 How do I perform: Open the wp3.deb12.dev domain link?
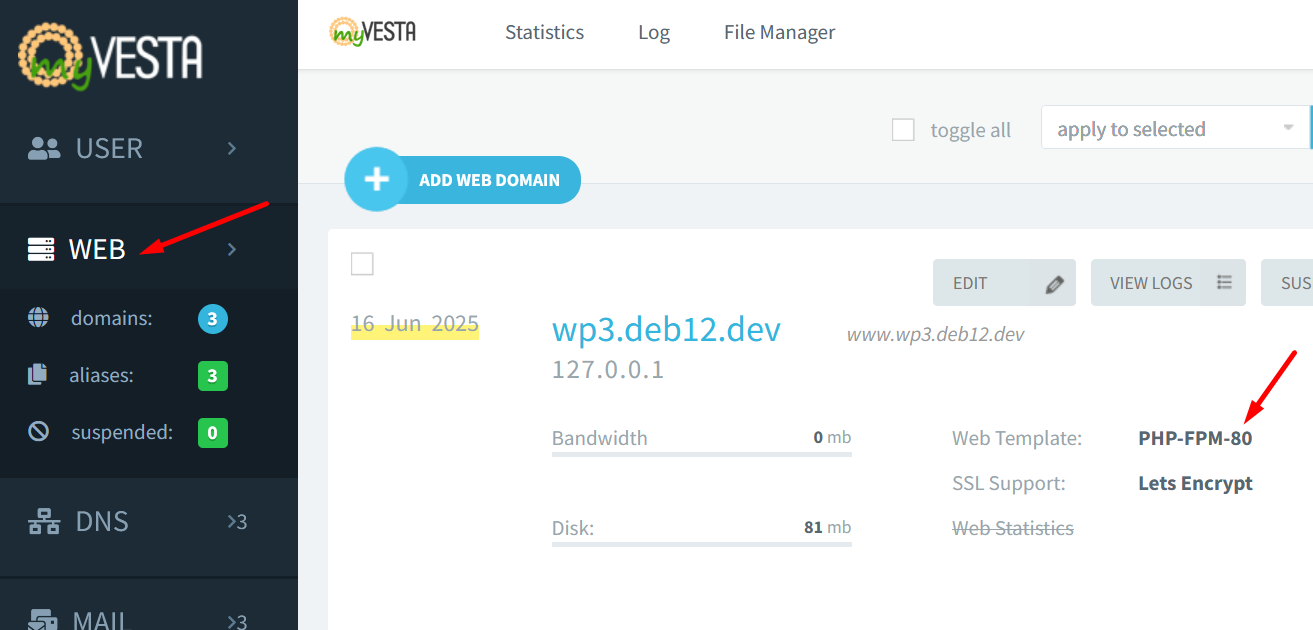[666, 330]
